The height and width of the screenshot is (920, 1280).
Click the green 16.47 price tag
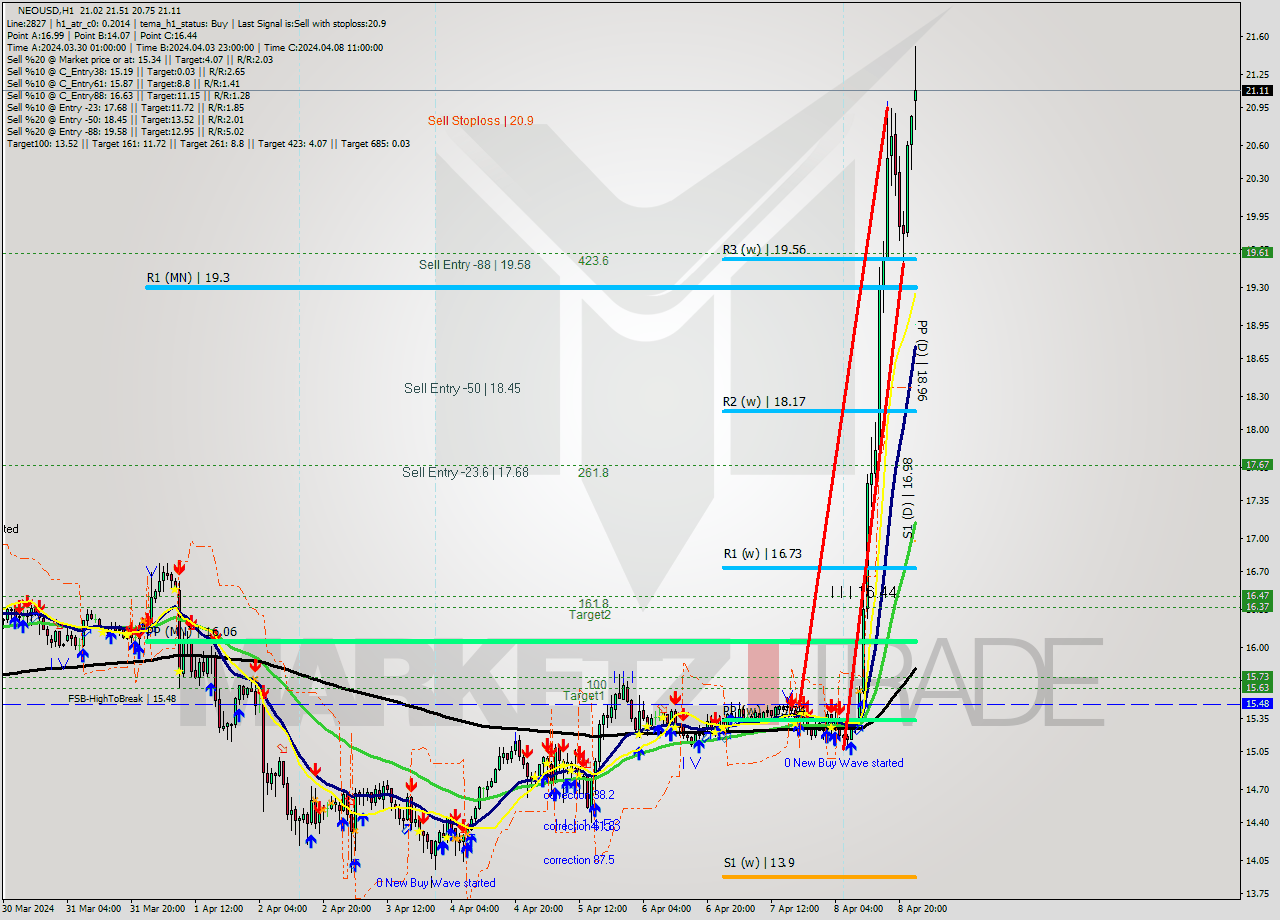pos(1257,595)
